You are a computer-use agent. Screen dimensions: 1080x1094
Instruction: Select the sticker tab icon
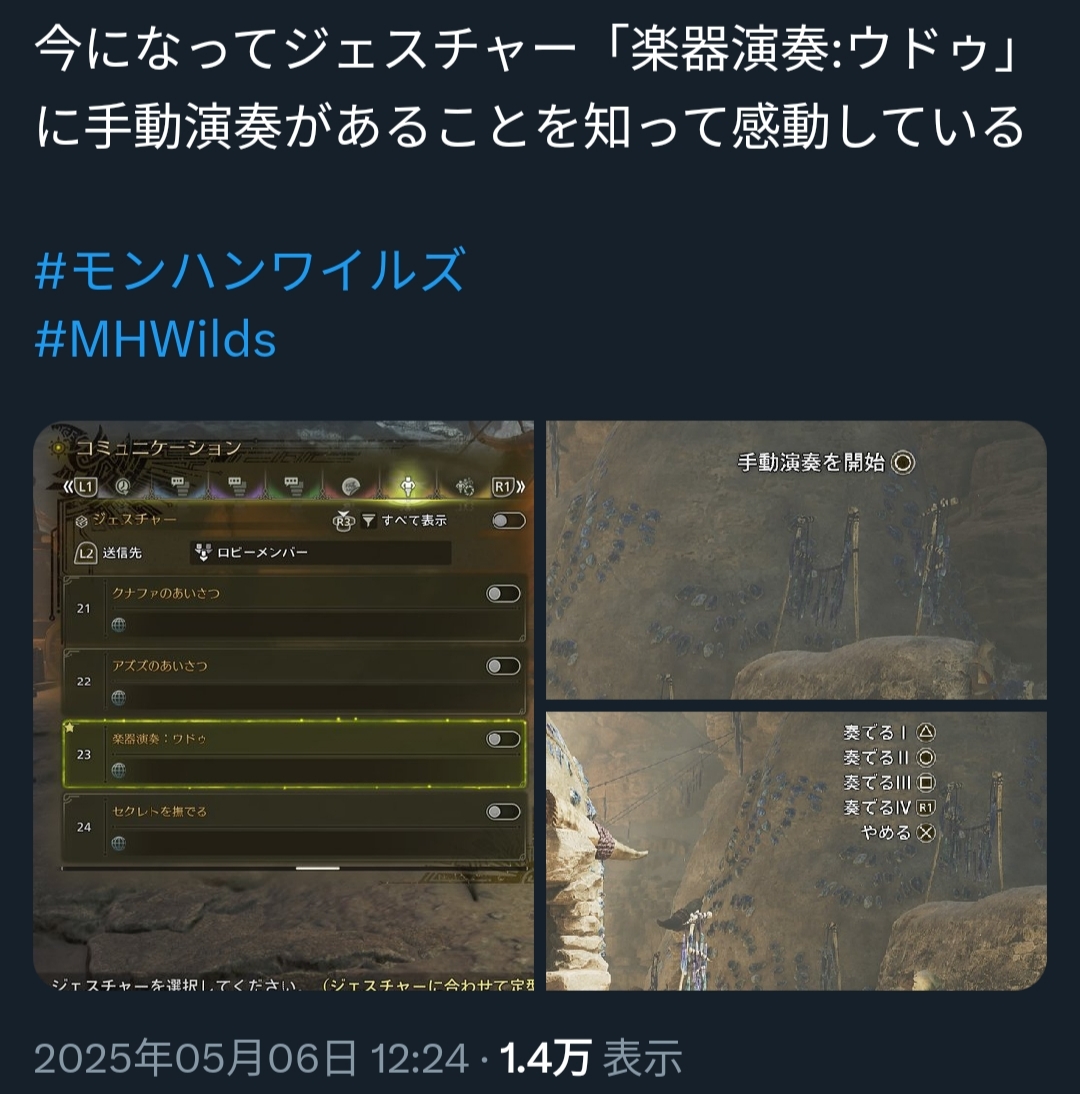pos(350,487)
